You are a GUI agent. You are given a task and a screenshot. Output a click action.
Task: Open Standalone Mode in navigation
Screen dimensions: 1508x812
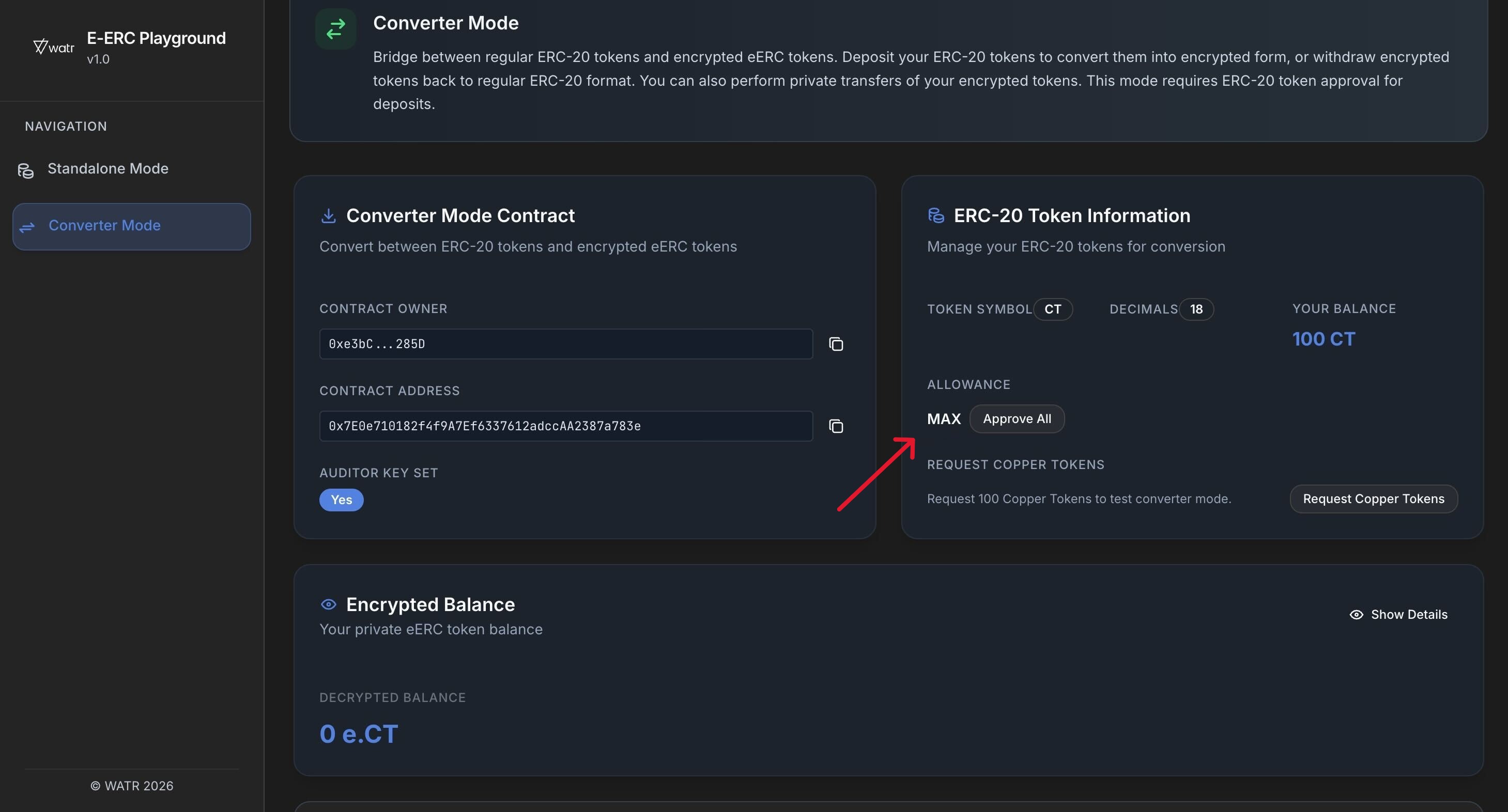click(107, 169)
